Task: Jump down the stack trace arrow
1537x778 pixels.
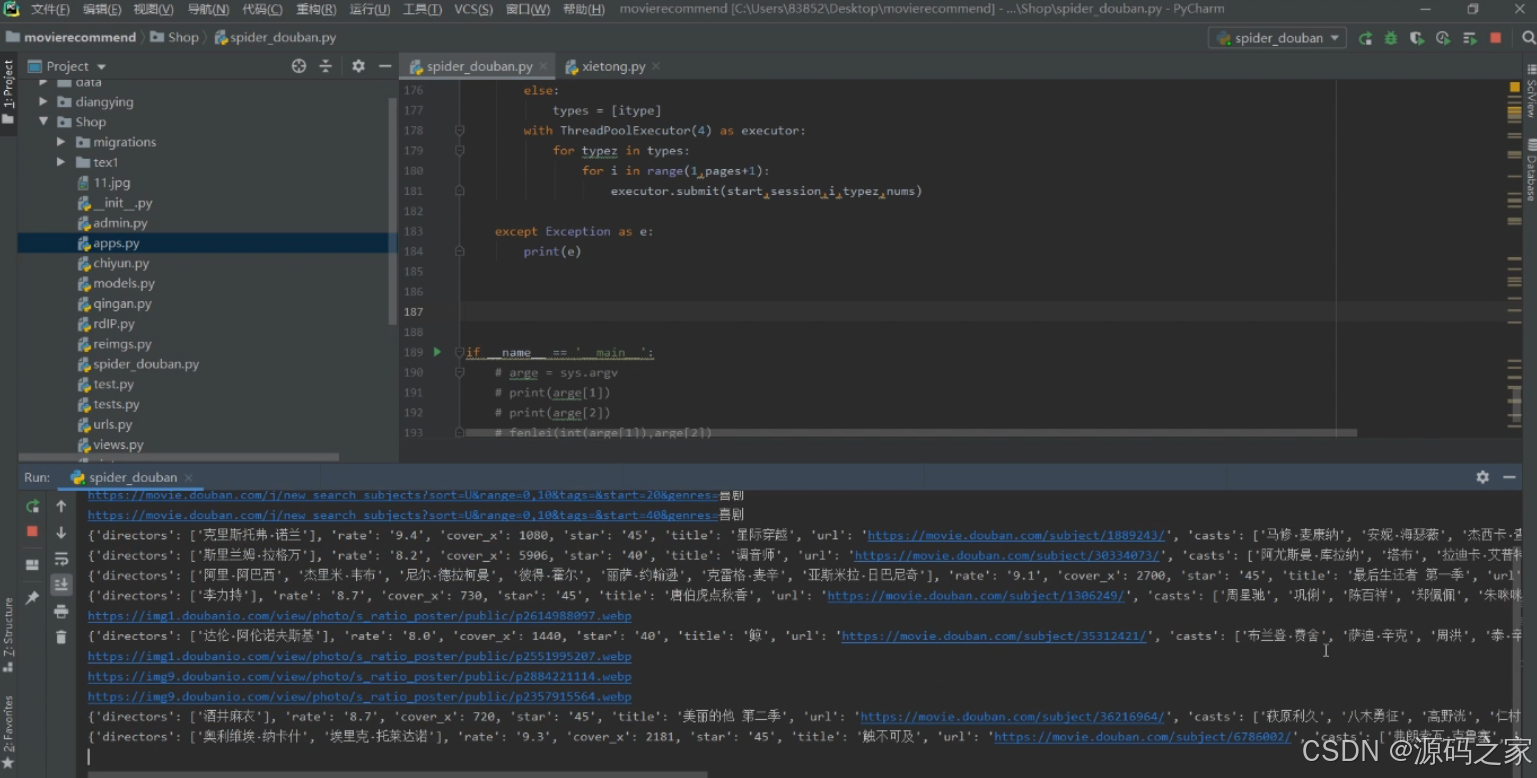Action: point(61,532)
